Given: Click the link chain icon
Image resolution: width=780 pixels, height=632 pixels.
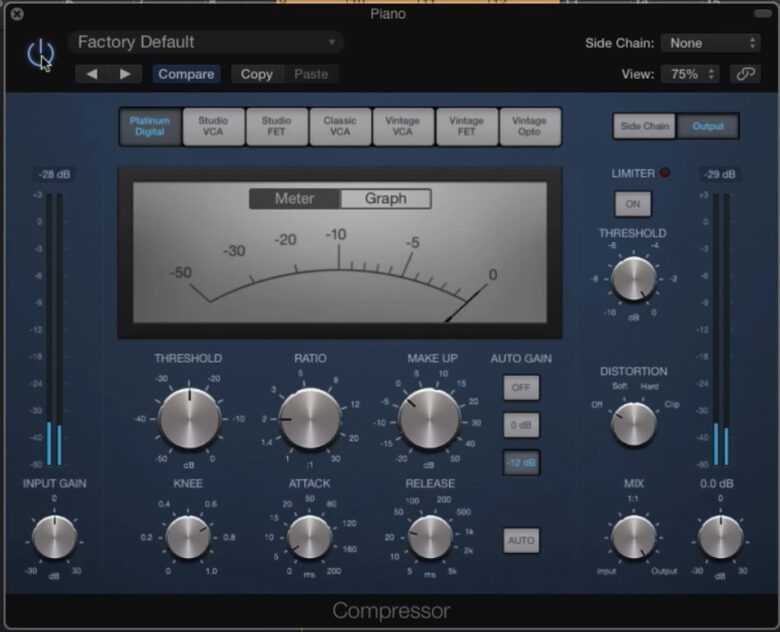Looking at the screenshot, I should (x=743, y=74).
